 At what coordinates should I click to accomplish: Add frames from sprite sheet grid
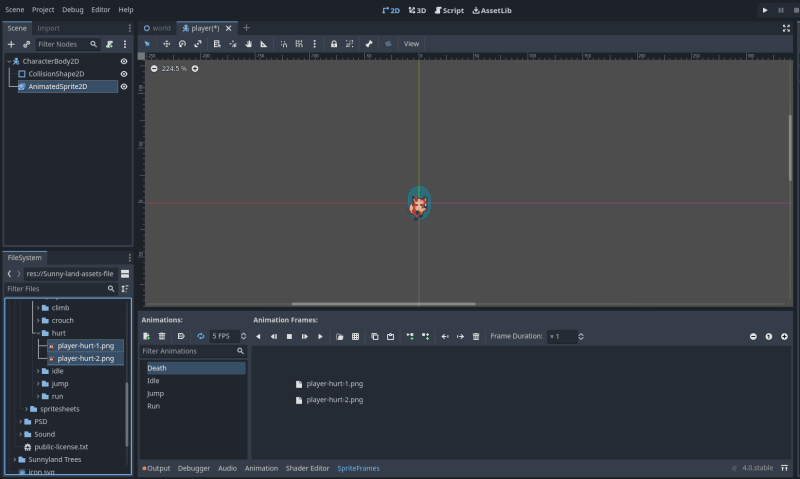[356, 337]
